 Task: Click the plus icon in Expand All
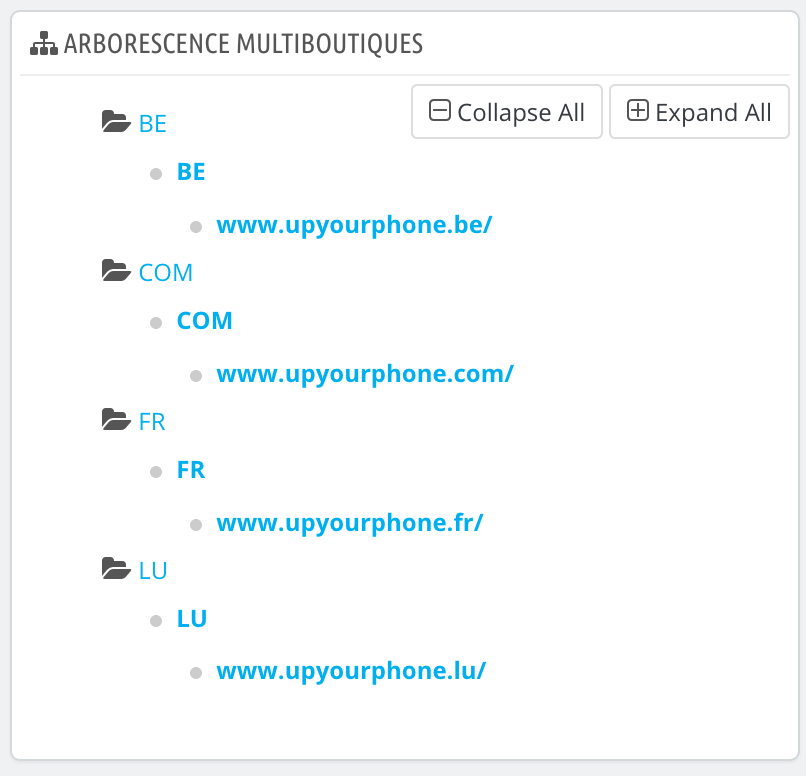pos(638,111)
